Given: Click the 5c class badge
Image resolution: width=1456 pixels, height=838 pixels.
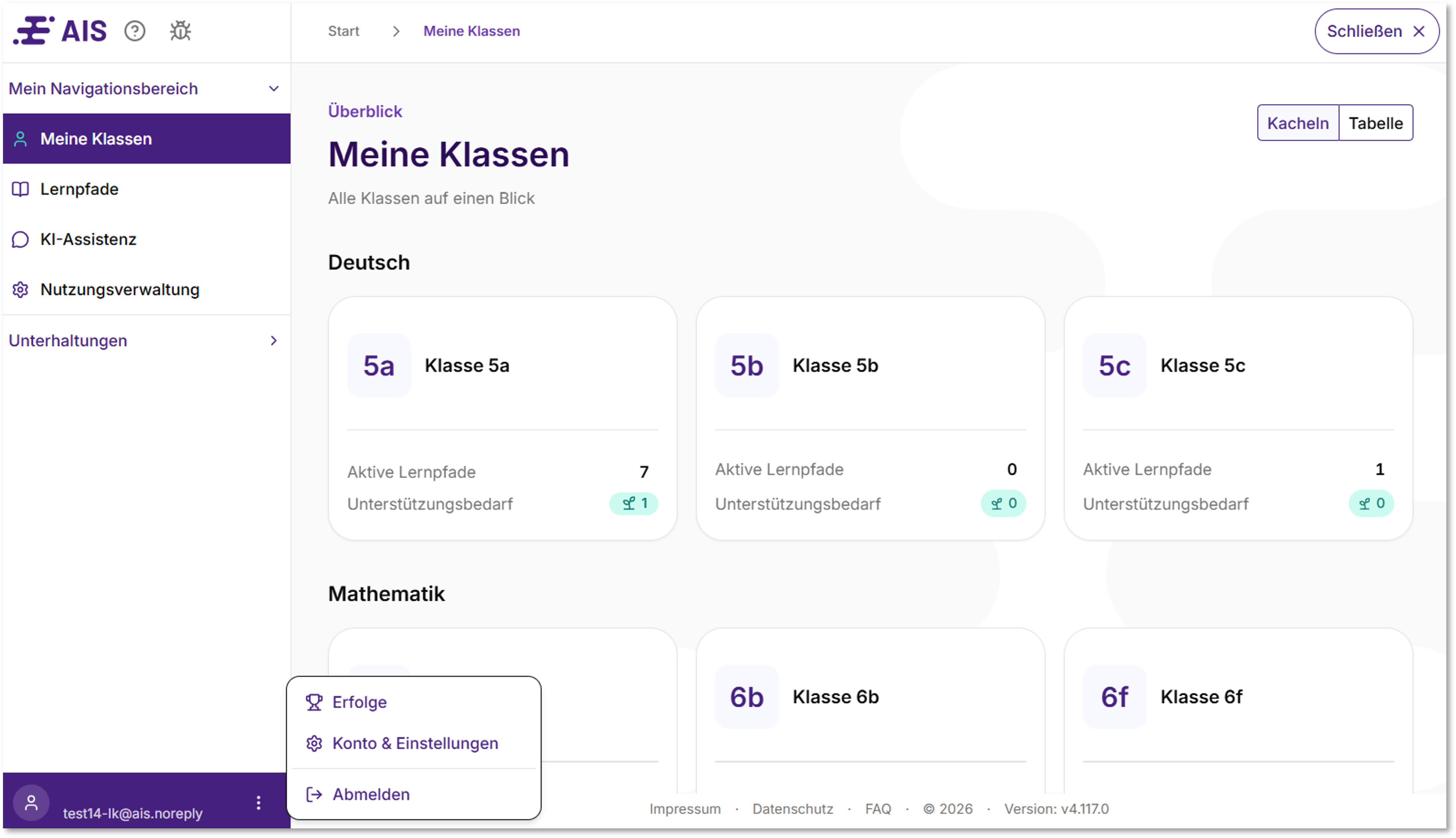Looking at the screenshot, I should tap(1114, 366).
